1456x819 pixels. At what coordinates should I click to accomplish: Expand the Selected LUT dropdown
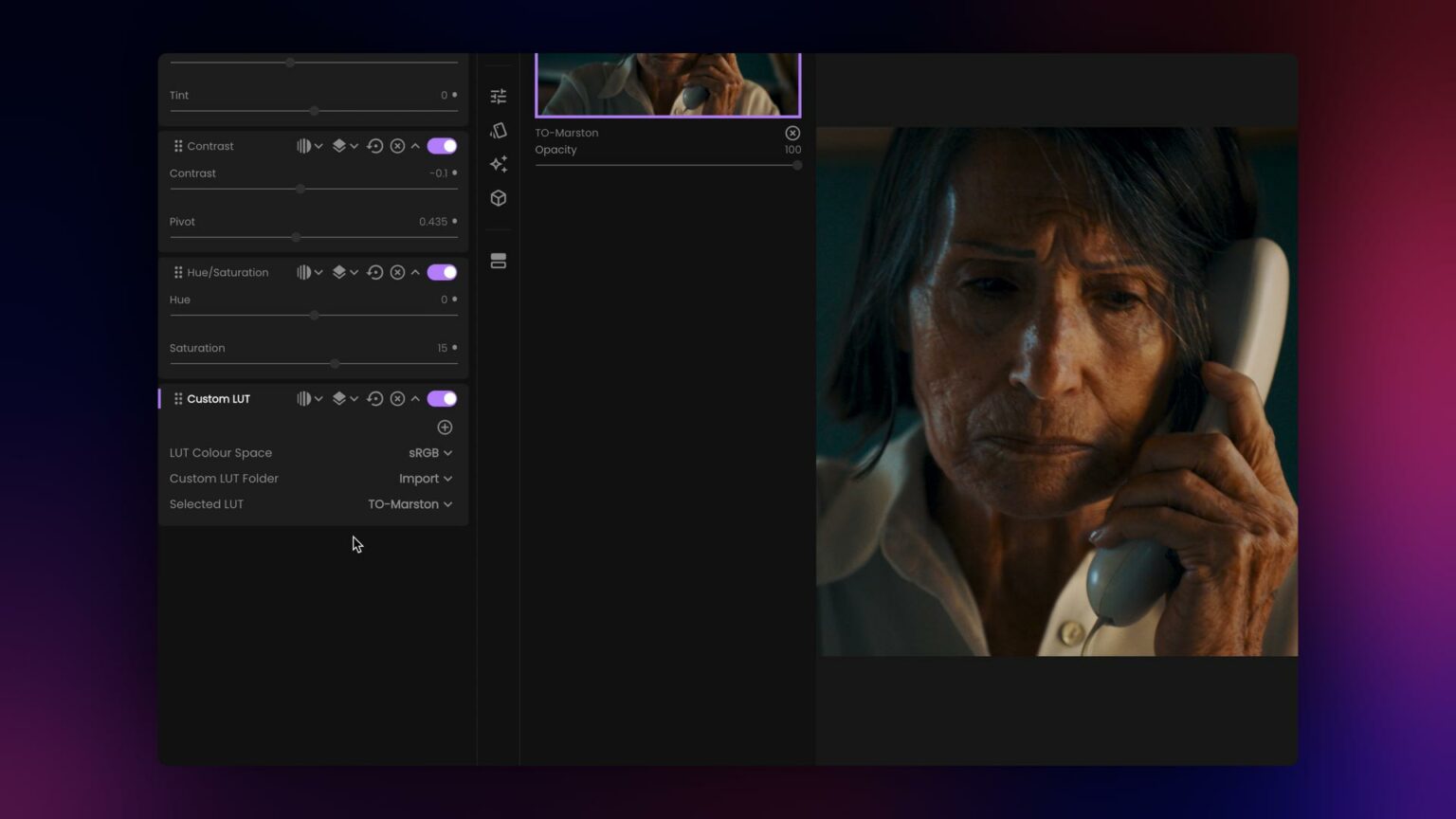[409, 503]
